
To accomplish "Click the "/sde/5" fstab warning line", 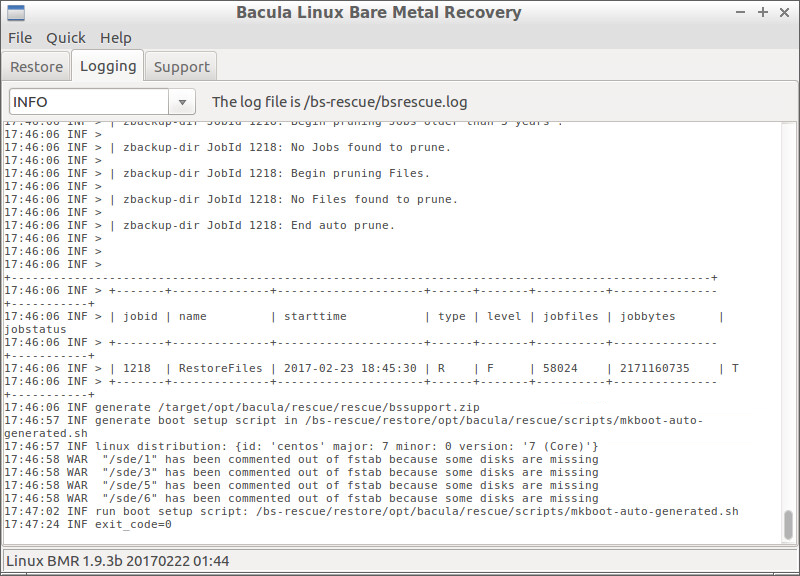I will pyautogui.click(x=301, y=486).
